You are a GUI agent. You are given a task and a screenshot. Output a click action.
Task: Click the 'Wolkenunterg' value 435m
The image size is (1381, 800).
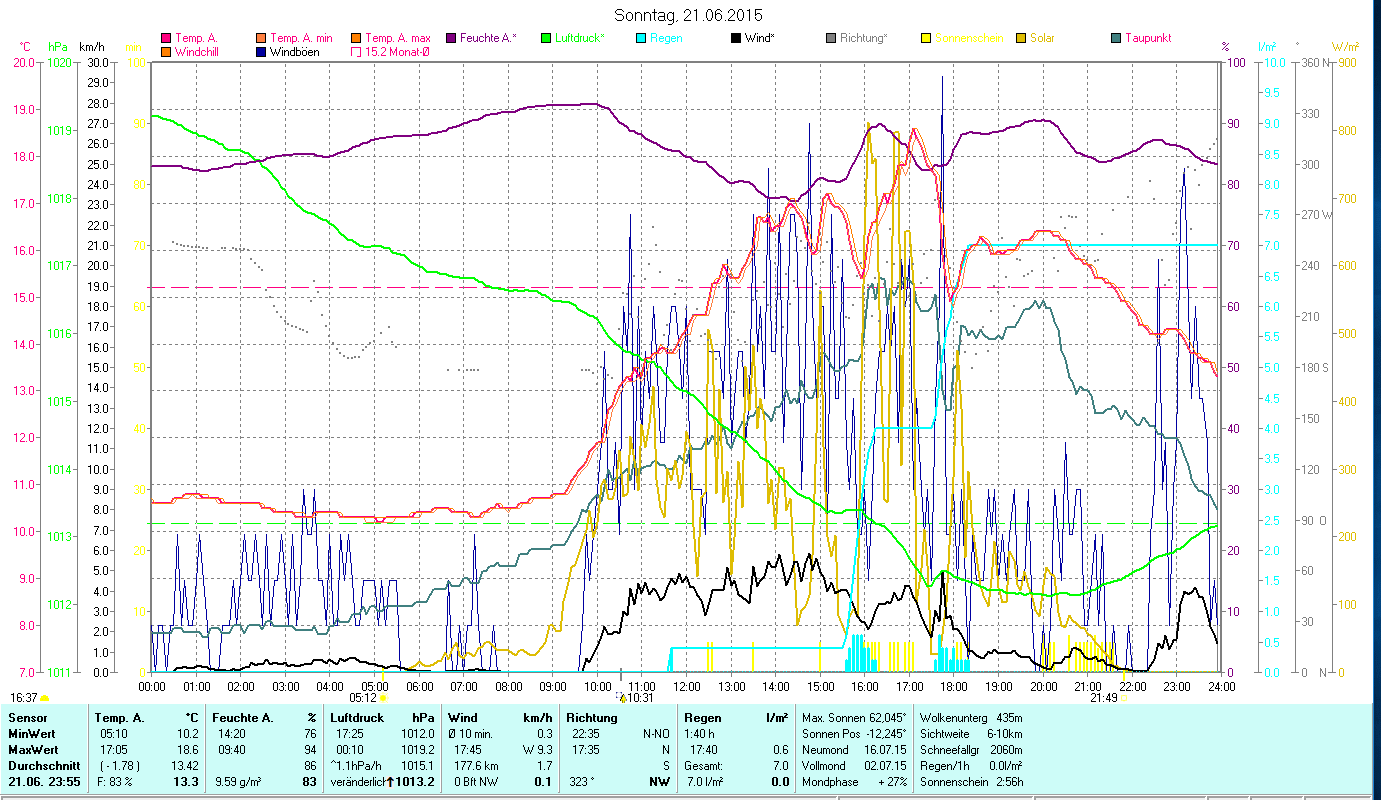pyautogui.click(x=1008, y=718)
